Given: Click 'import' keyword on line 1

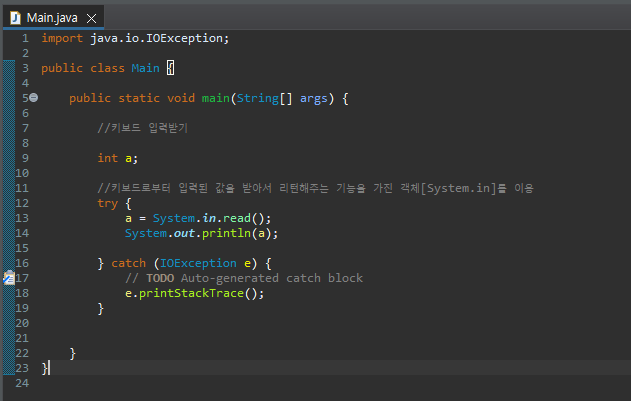Looking at the screenshot, I should [62, 38].
